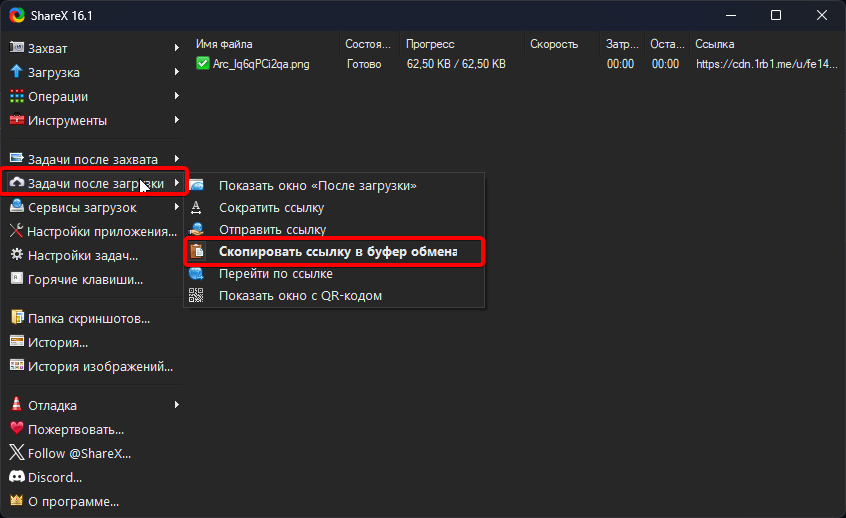Open Папка скриншотов folder
Screen dimensions: 846x518
click(89, 318)
